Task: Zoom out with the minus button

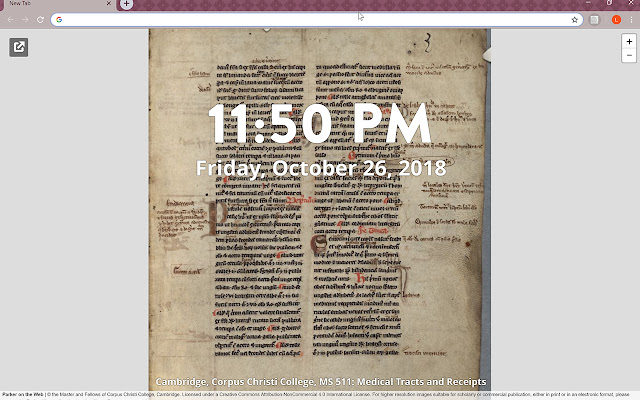Action: pyautogui.click(x=629, y=56)
